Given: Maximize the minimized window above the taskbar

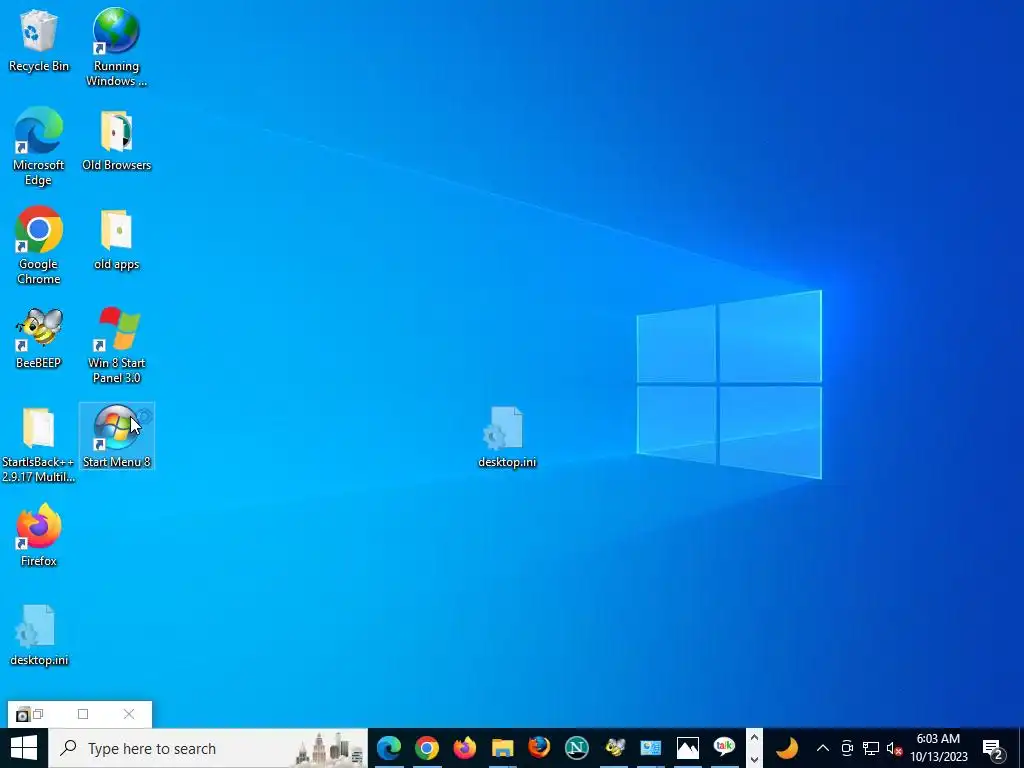Looking at the screenshot, I should (83, 714).
